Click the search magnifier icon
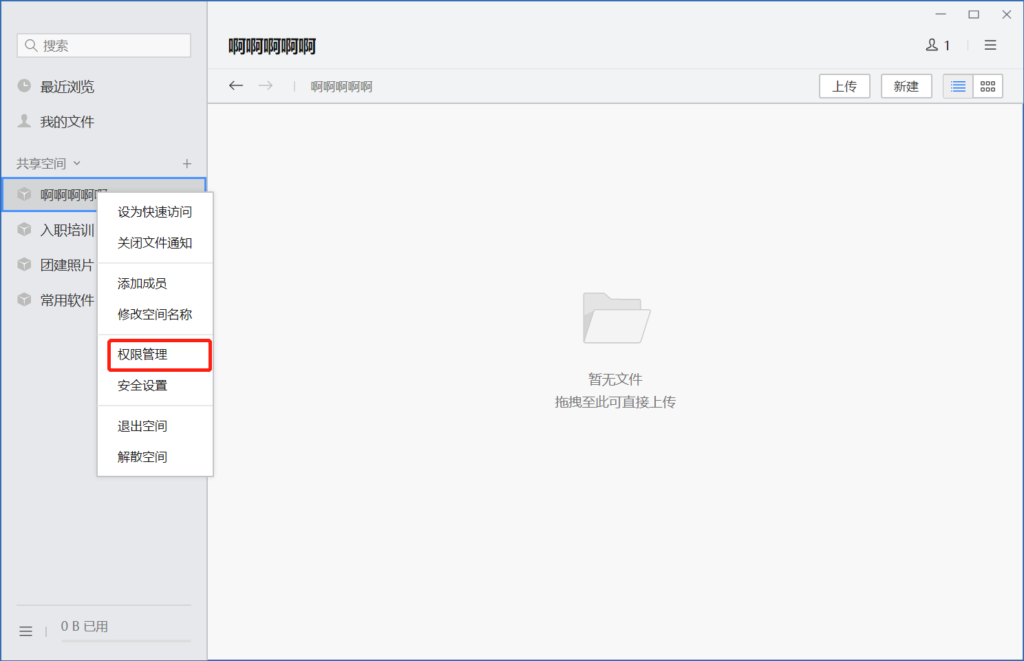1024x661 pixels. pyautogui.click(x=31, y=46)
